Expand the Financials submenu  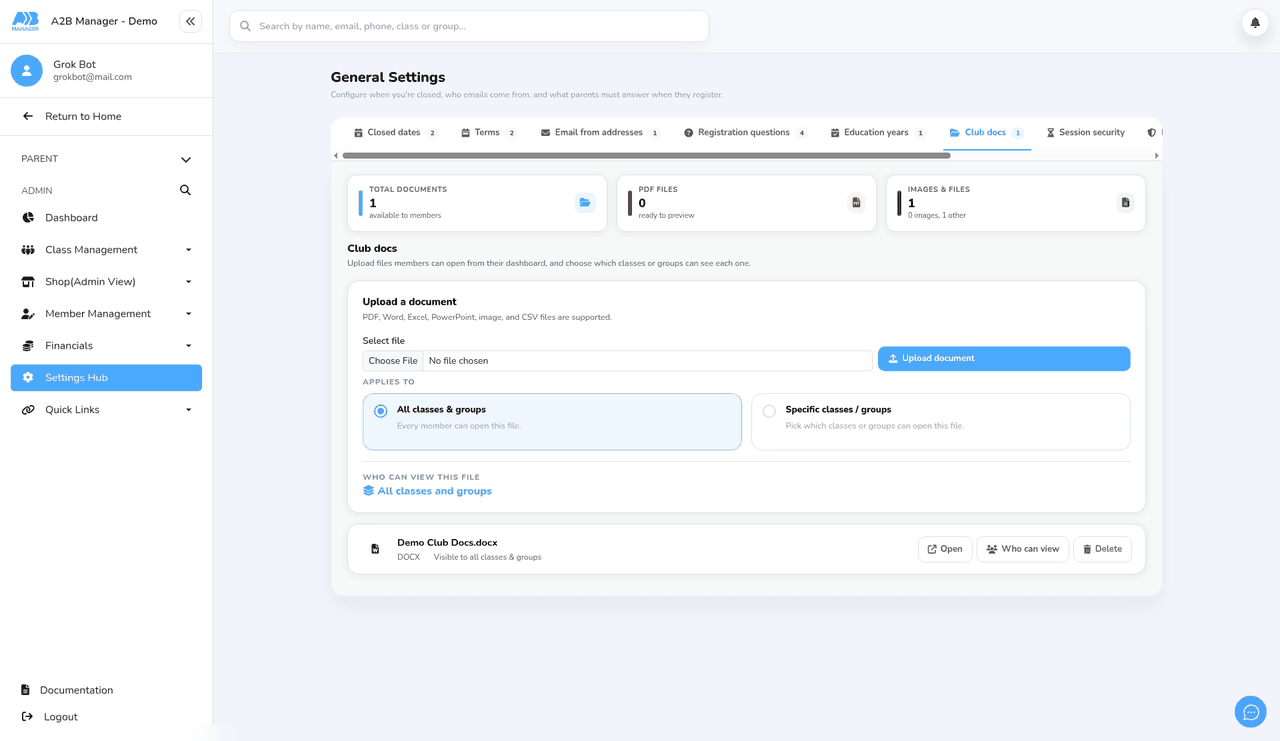[x=106, y=346]
